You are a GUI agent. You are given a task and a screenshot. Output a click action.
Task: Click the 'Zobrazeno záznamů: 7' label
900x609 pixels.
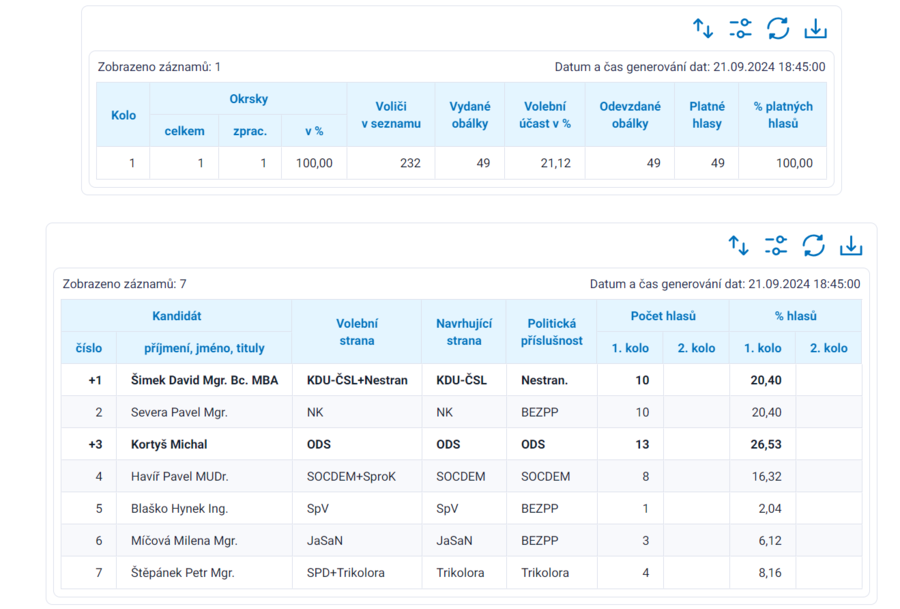point(125,284)
